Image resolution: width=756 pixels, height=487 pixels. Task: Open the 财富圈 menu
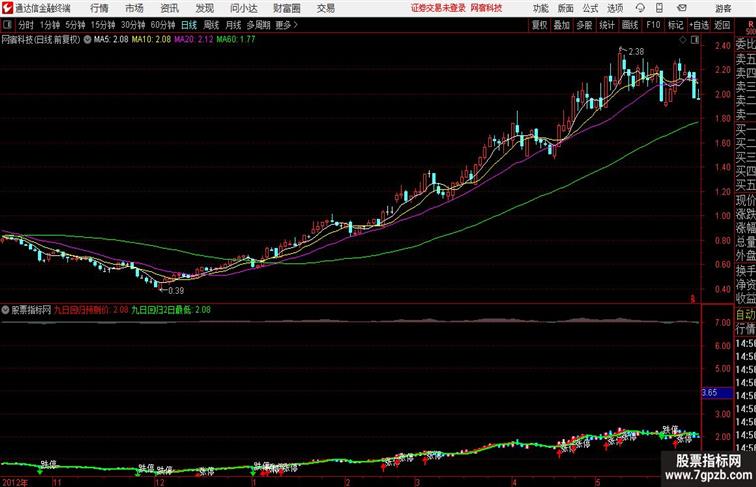[287, 8]
